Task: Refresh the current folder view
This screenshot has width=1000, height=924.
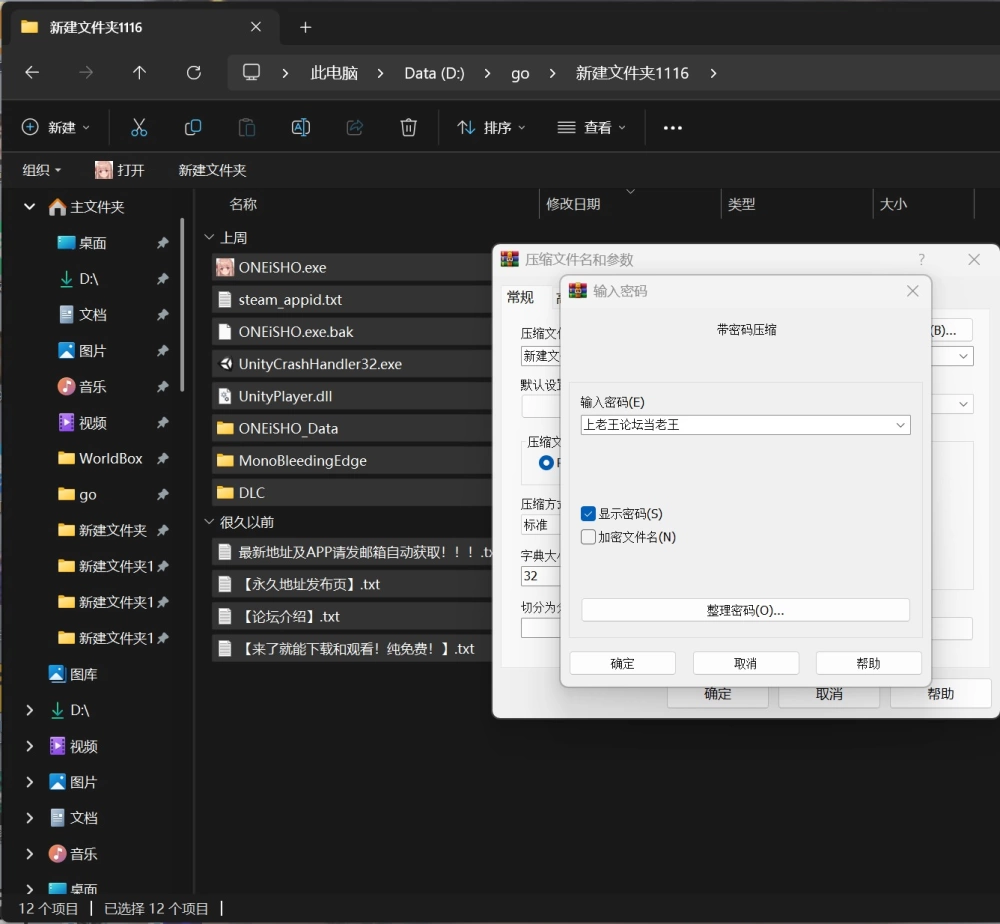Action: pyautogui.click(x=193, y=73)
